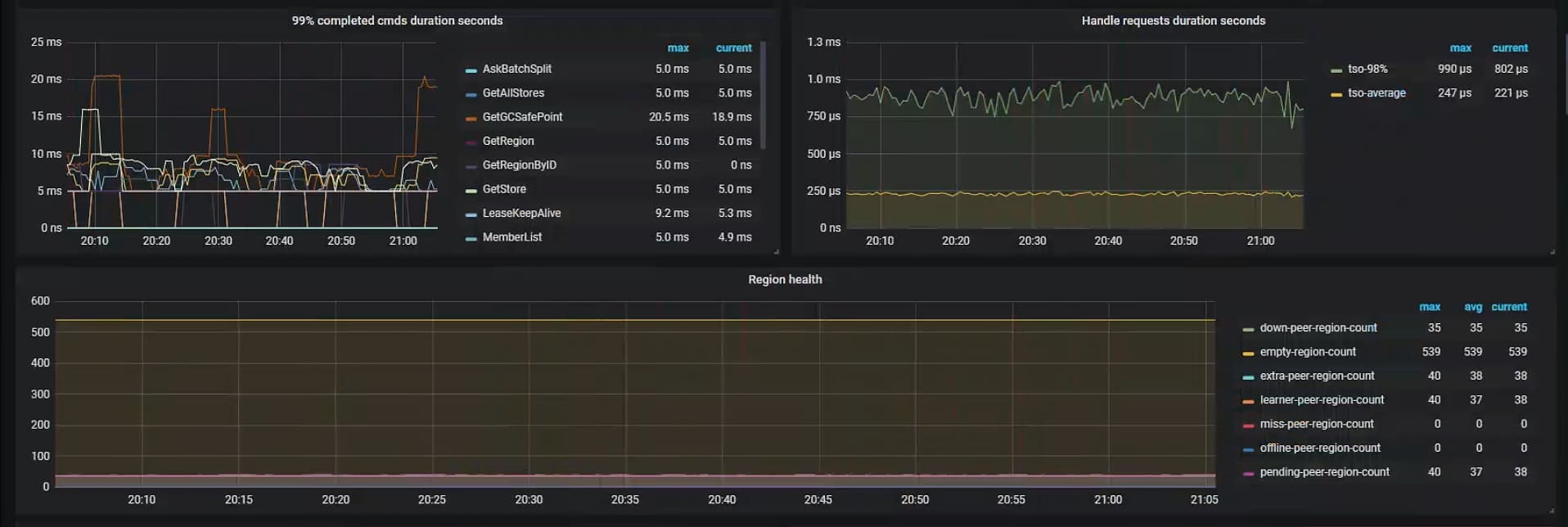
Task: Open the "99% completed cmds duration seconds" panel menu
Action: pyautogui.click(x=397, y=20)
